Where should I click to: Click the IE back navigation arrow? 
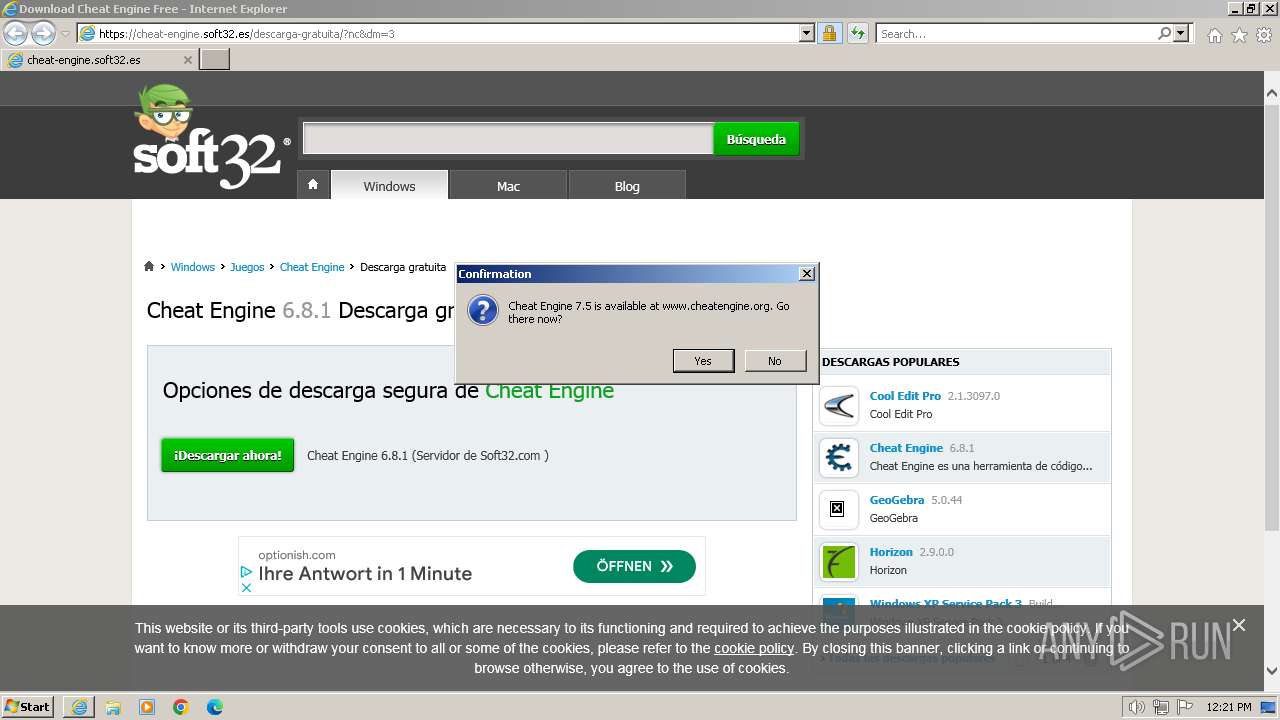click(15, 33)
